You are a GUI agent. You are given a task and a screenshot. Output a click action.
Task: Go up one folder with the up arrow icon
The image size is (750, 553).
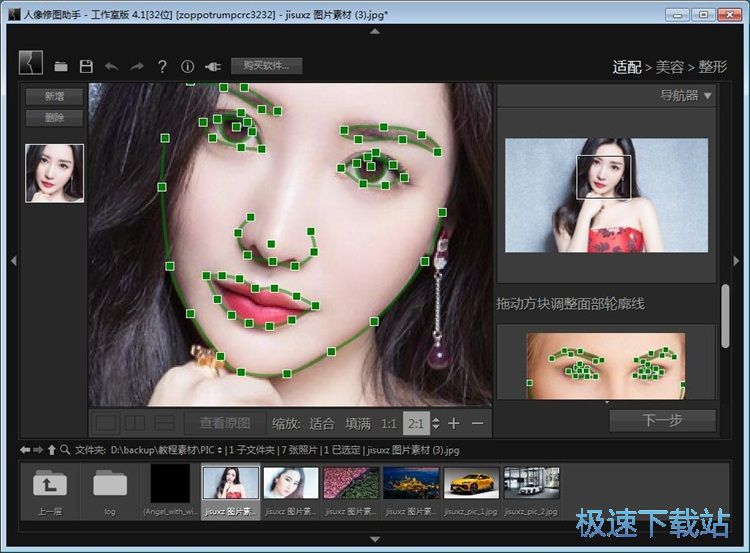click(x=52, y=450)
